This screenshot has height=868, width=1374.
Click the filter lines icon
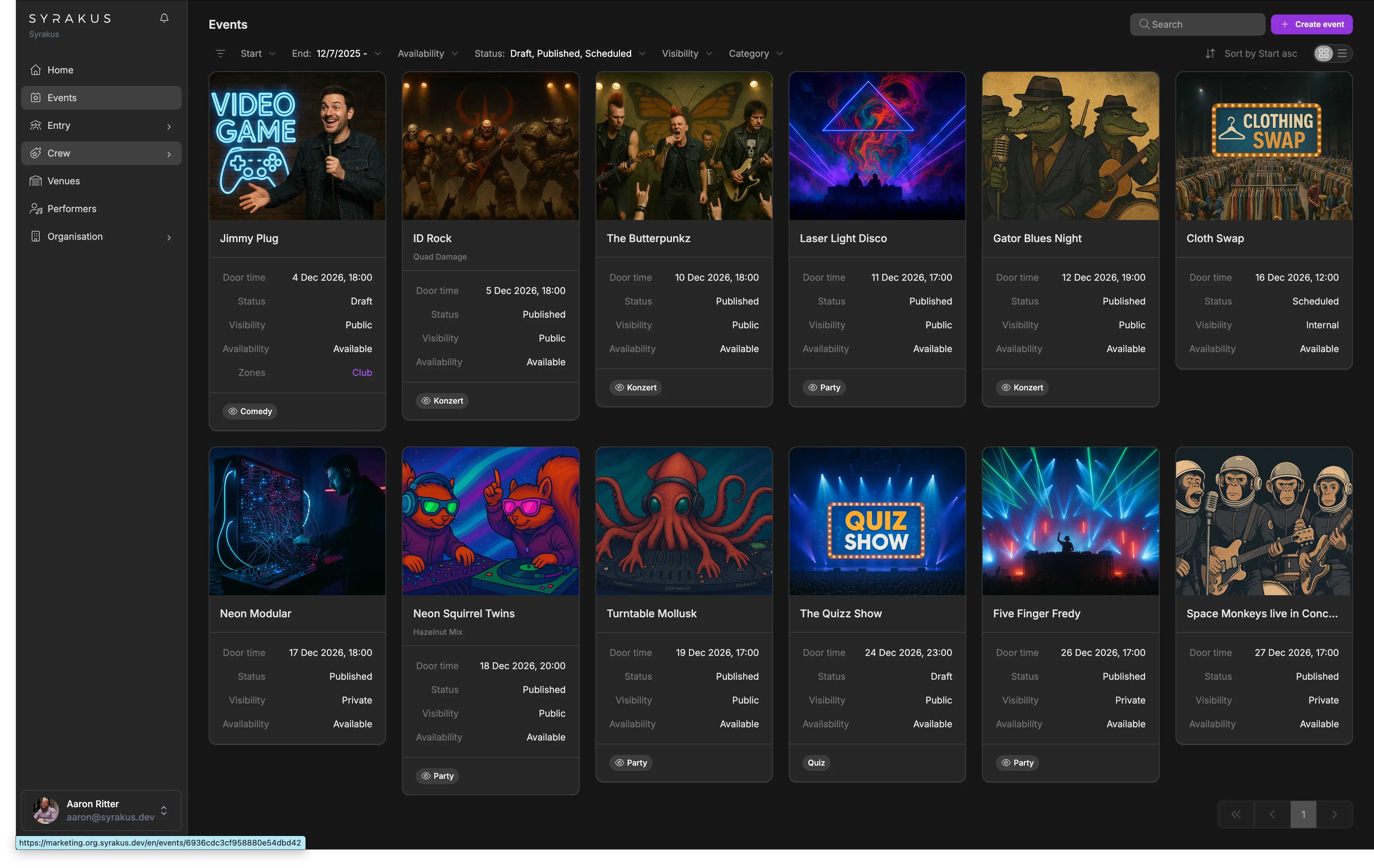(220, 54)
